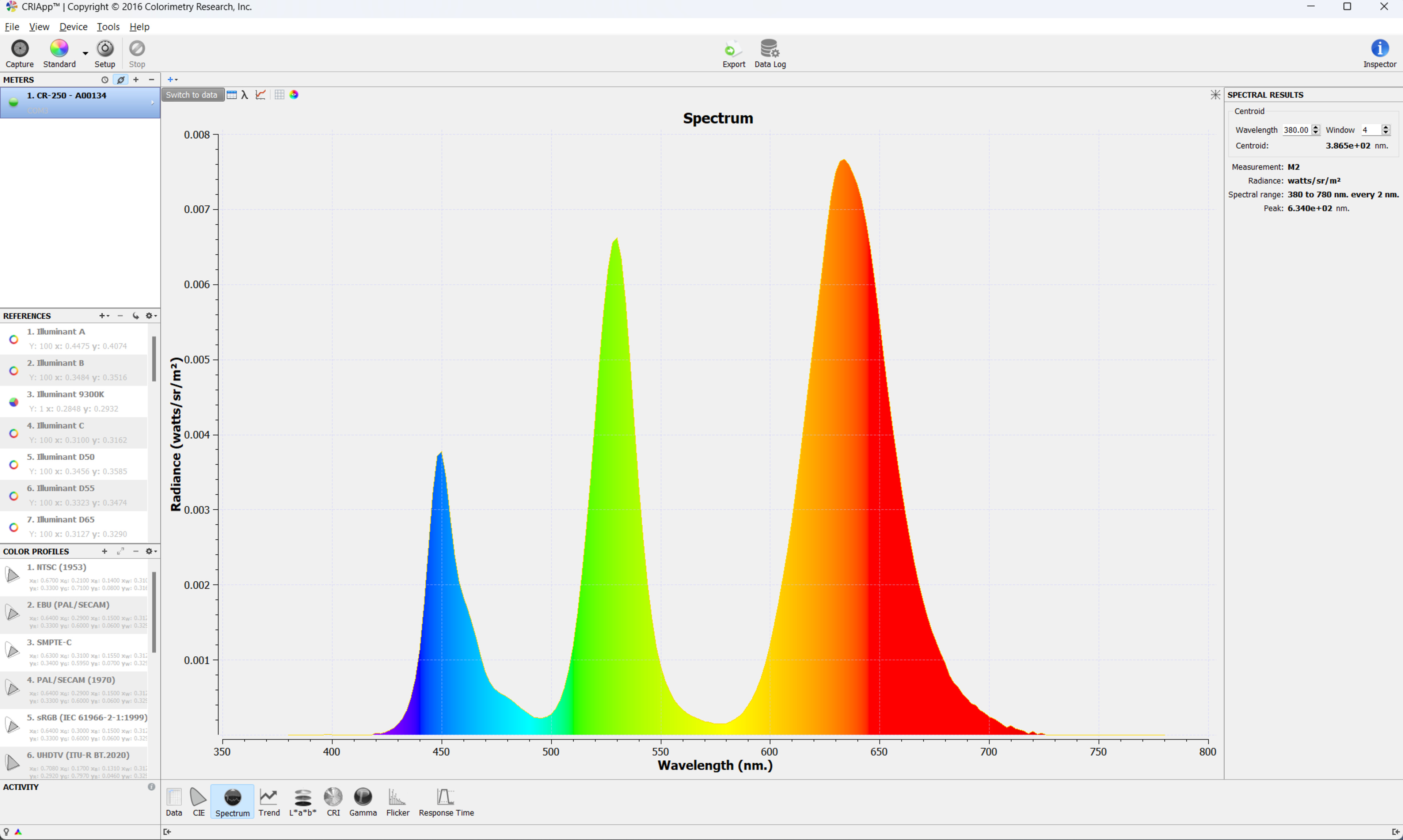Toggle the meter connect link button
The width and height of the screenshot is (1403, 840).
click(x=121, y=80)
